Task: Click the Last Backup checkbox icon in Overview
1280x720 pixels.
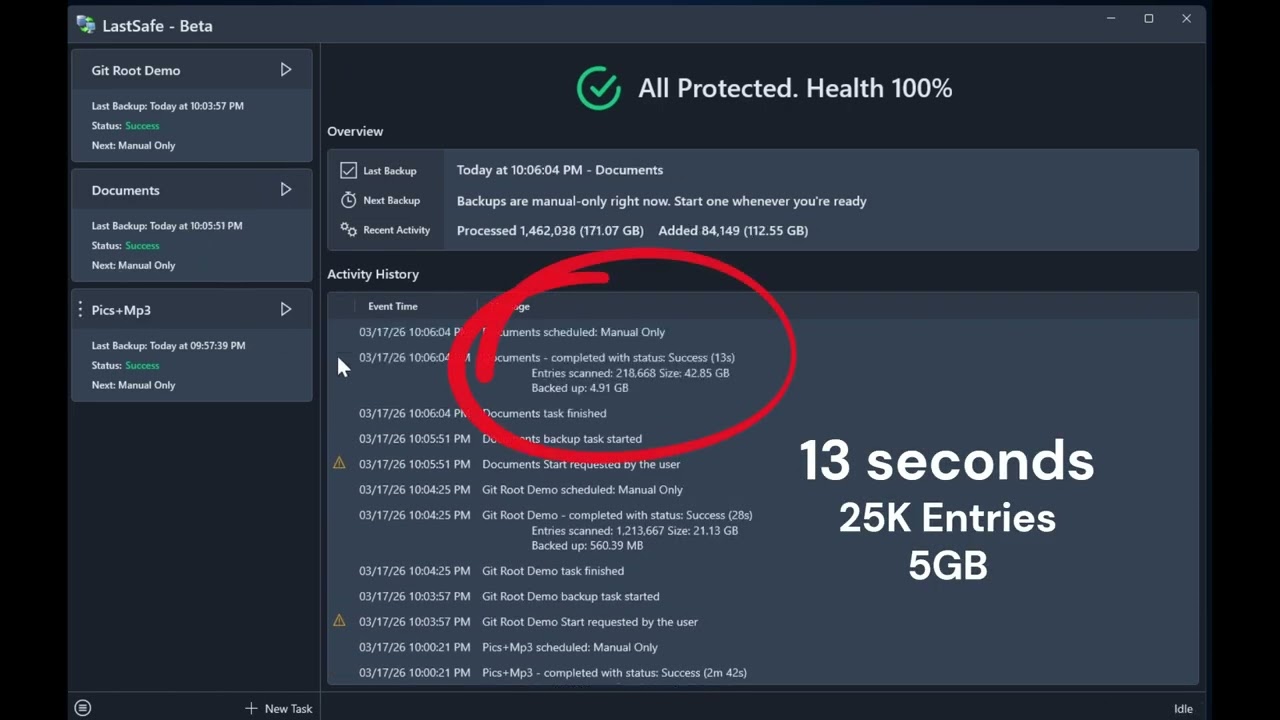Action: tap(348, 170)
